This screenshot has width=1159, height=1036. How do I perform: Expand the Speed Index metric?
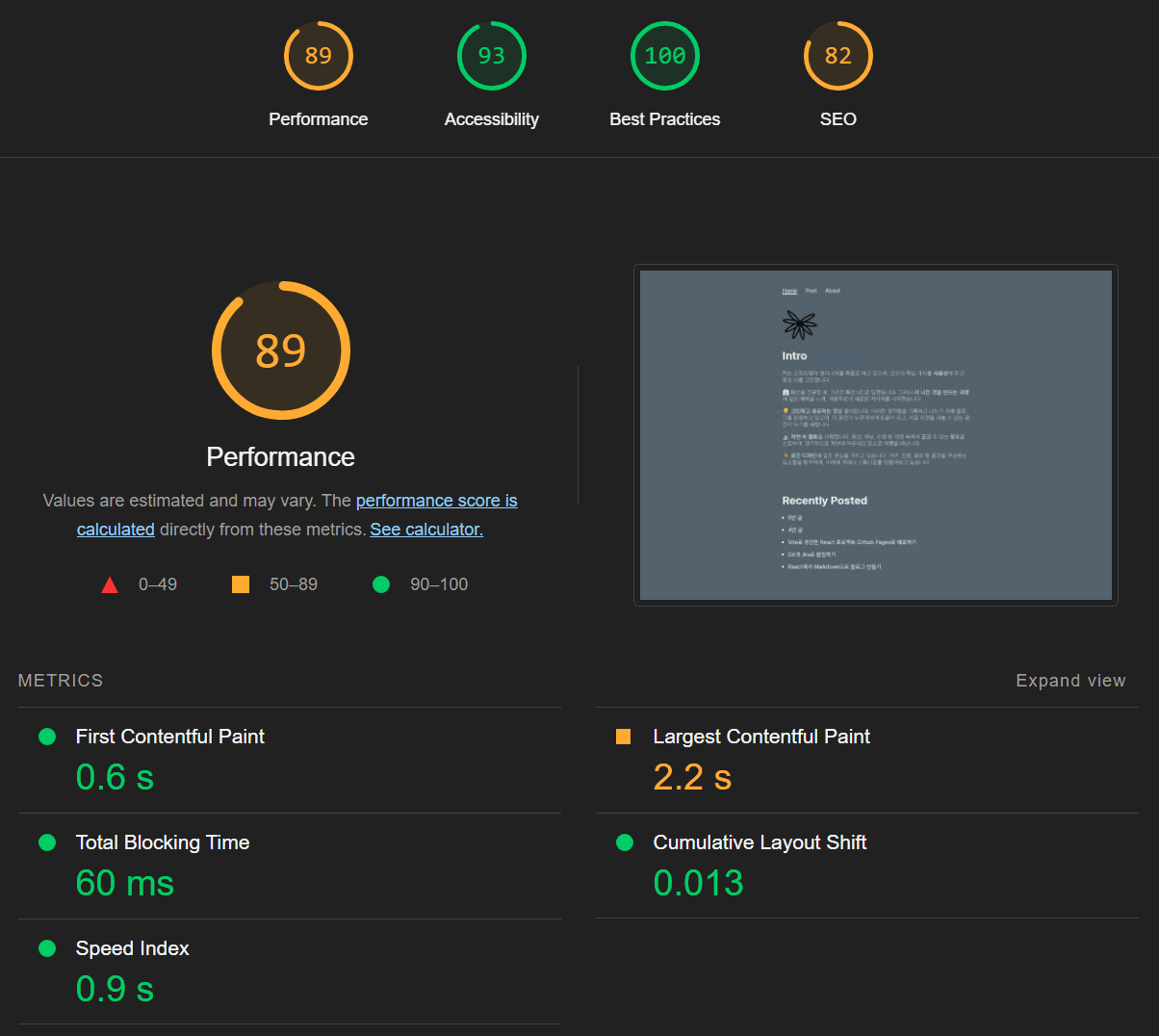pyautogui.click(x=132, y=948)
